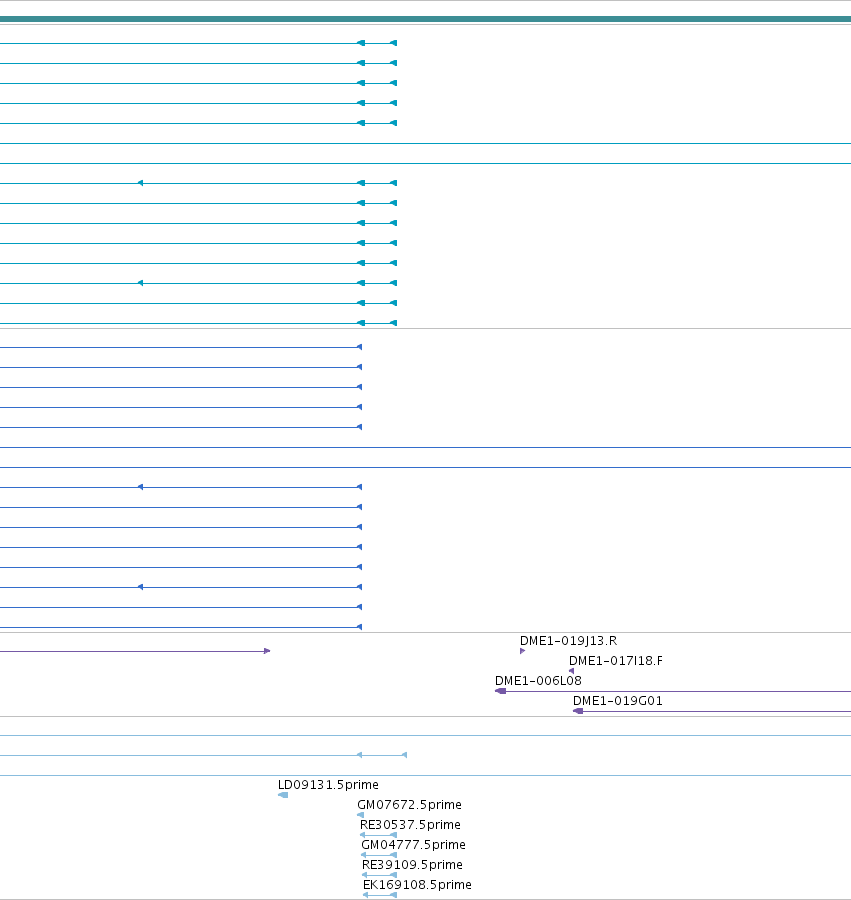The width and height of the screenshot is (851, 900).
Task: Click the feature glyph under EK169108.5prime
Action: click(x=380, y=895)
